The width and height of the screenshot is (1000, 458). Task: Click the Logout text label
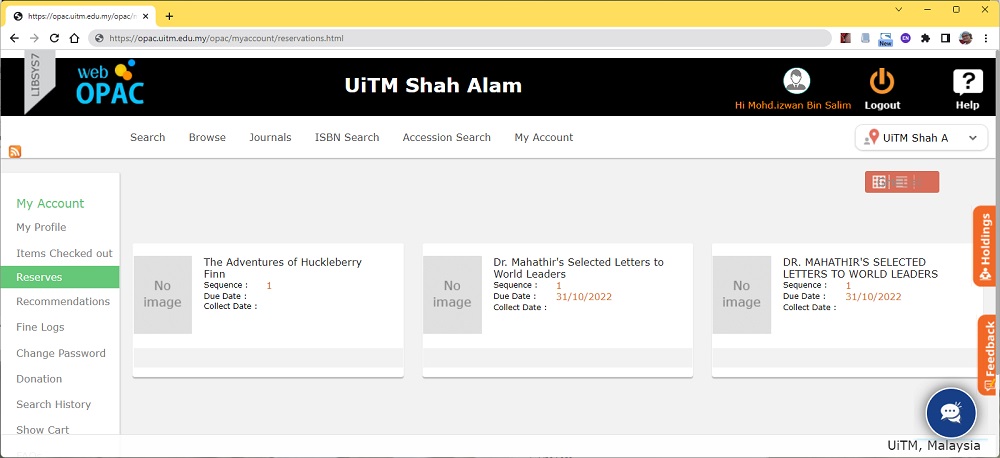(x=882, y=105)
